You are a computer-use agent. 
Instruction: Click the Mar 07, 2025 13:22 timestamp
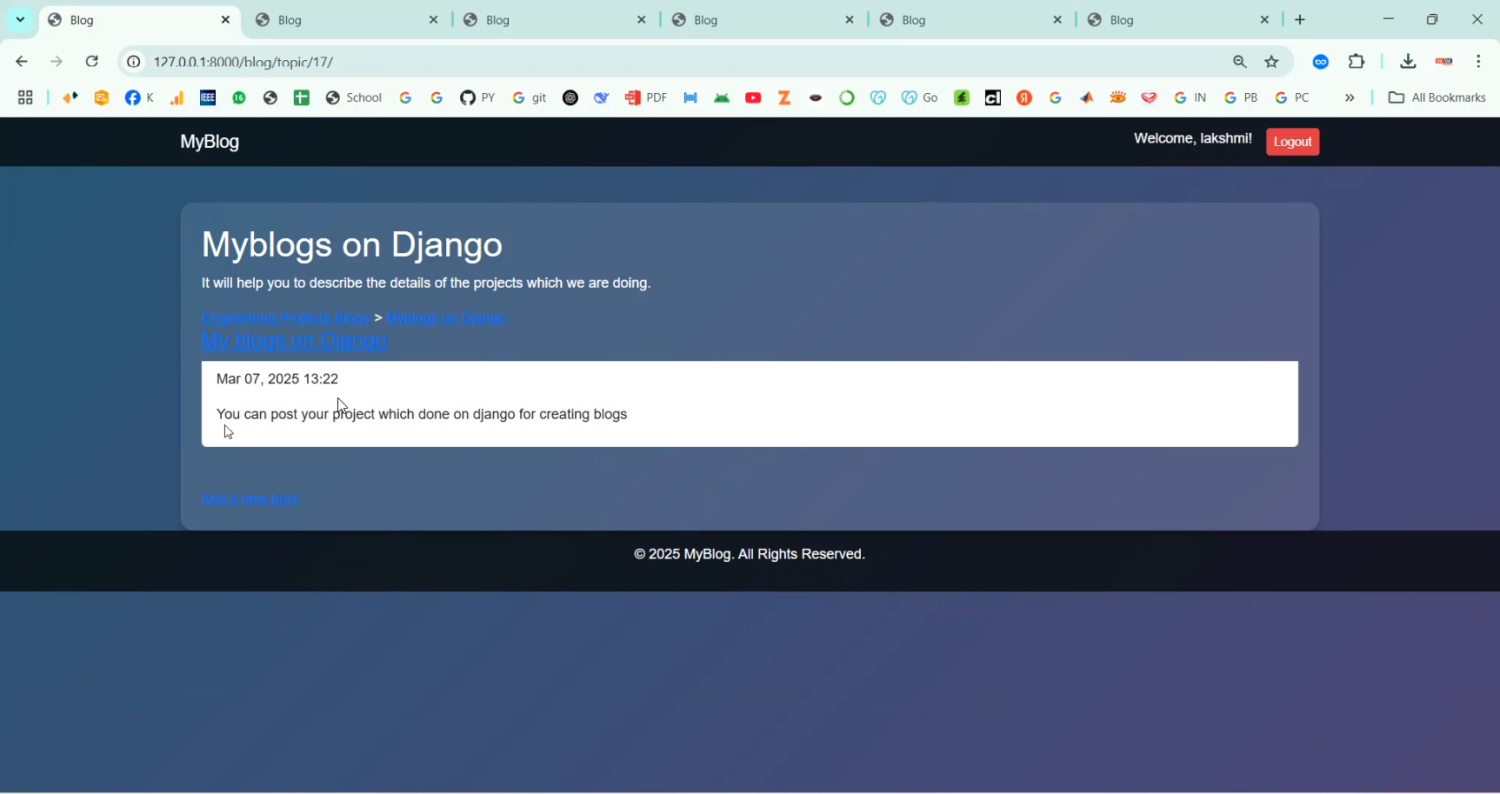click(277, 379)
